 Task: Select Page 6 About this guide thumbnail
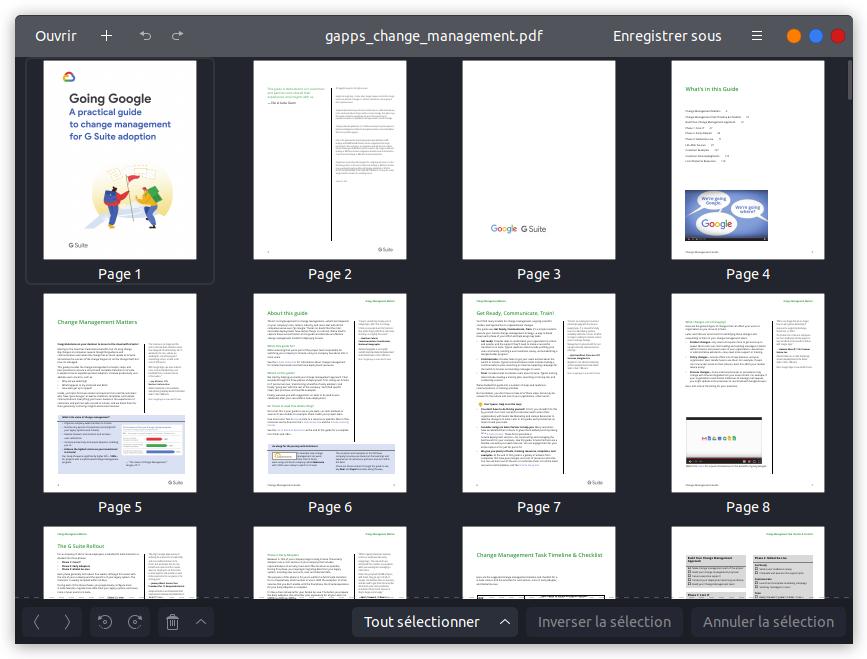330,393
